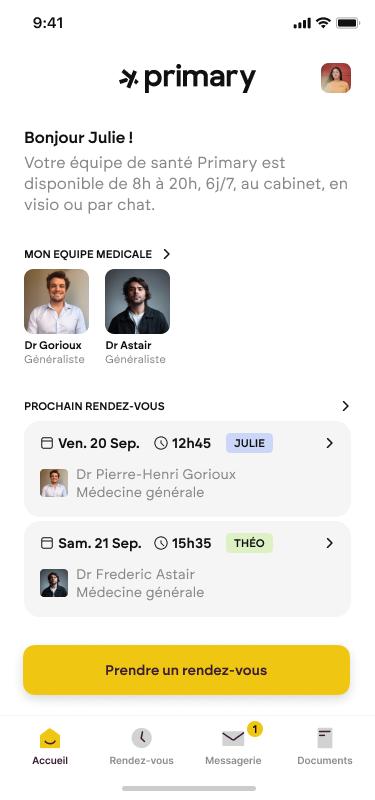Tap Dr Frederic Astair small photo
This screenshot has width=375, height=800.
click(54, 583)
